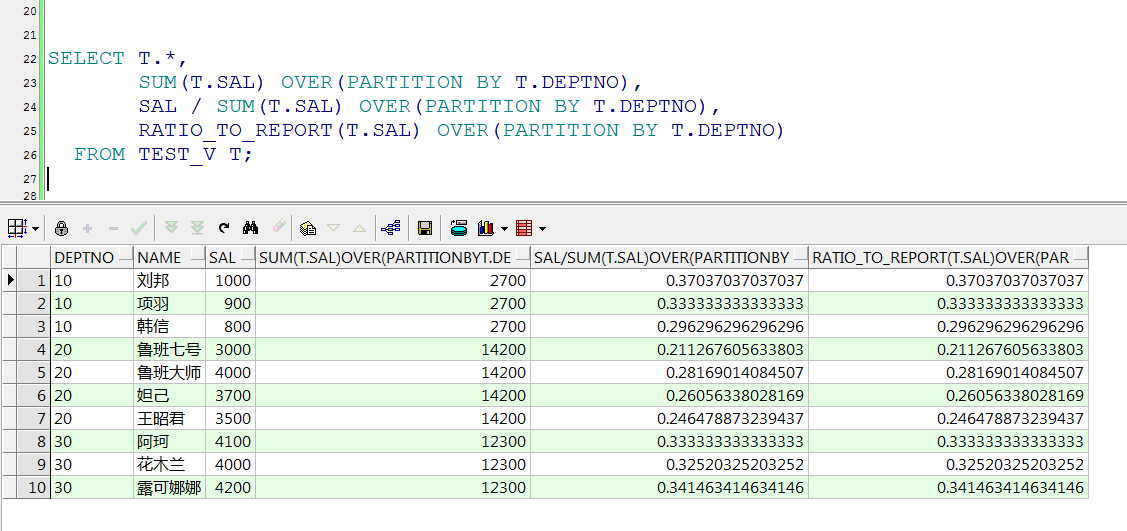Place cursor on the SELECT T.* line
This screenshot has width=1127, height=531.
117,59
